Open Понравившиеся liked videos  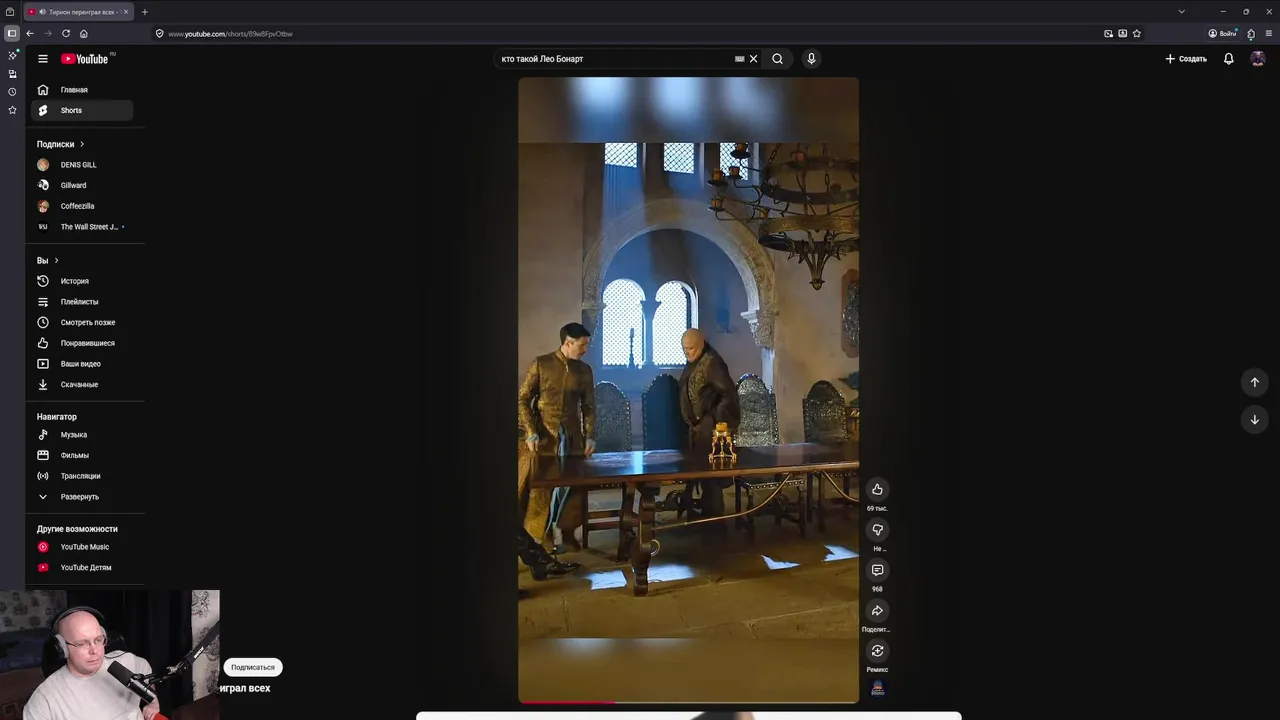[80, 343]
